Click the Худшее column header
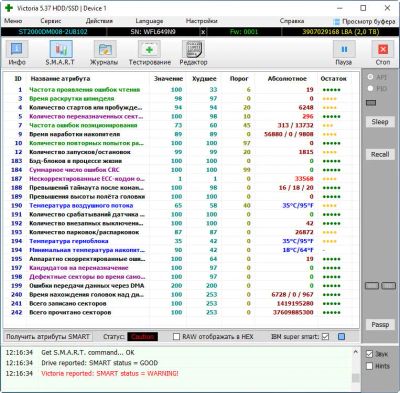400x393 pixels. 204,79
